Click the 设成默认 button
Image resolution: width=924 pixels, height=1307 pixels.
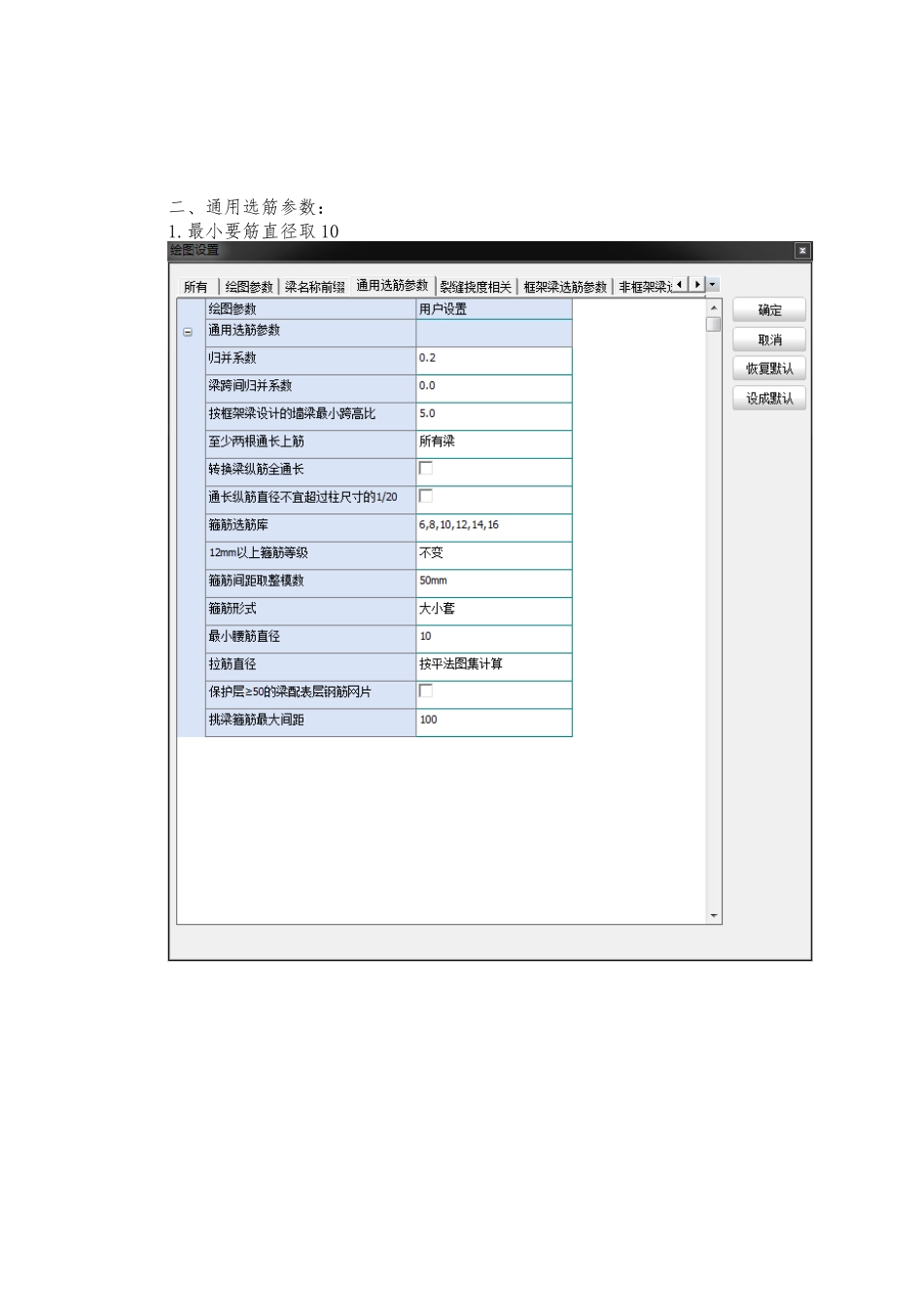point(769,398)
